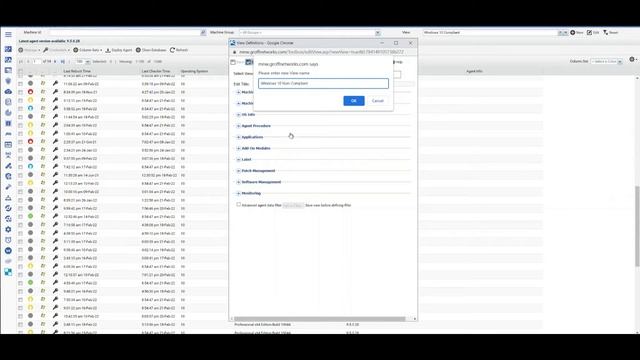This screenshot has width=640, height=360.
Task: Expand the Software Management section
Action: pos(238,182)
